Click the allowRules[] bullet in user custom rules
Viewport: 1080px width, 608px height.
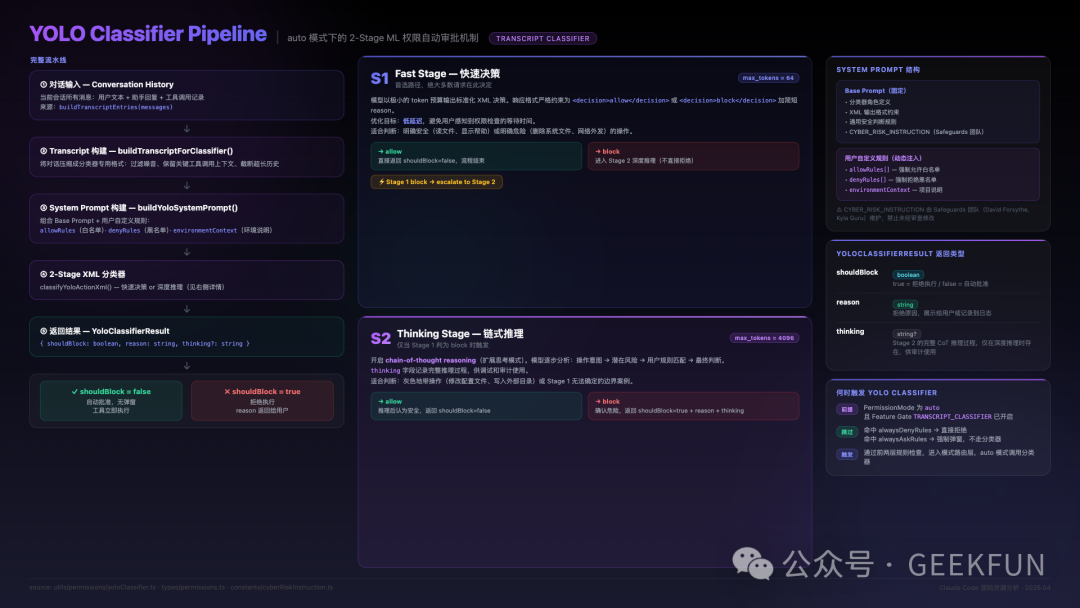point(893,169)
